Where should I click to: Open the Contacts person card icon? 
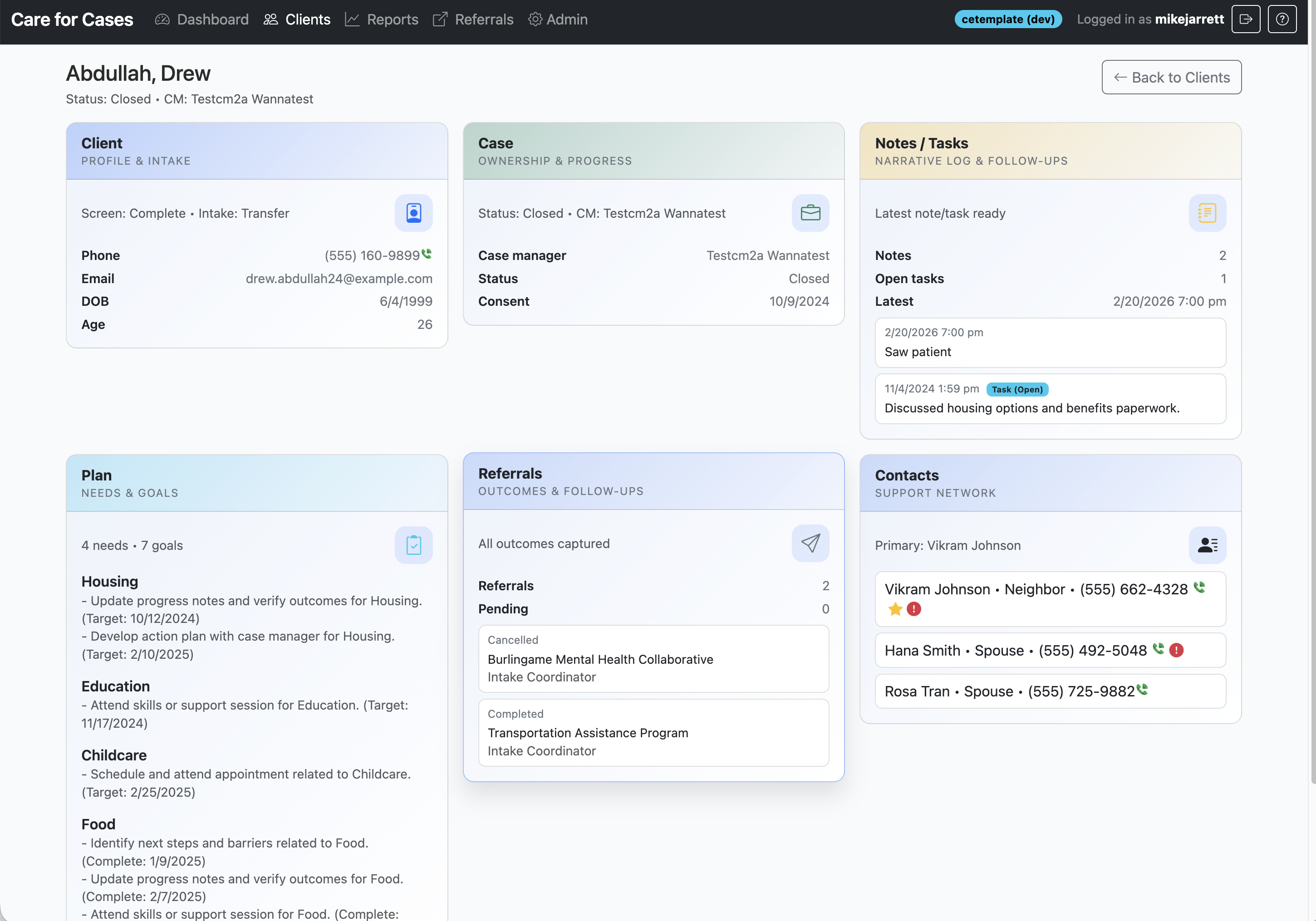tap(1207, 545)
